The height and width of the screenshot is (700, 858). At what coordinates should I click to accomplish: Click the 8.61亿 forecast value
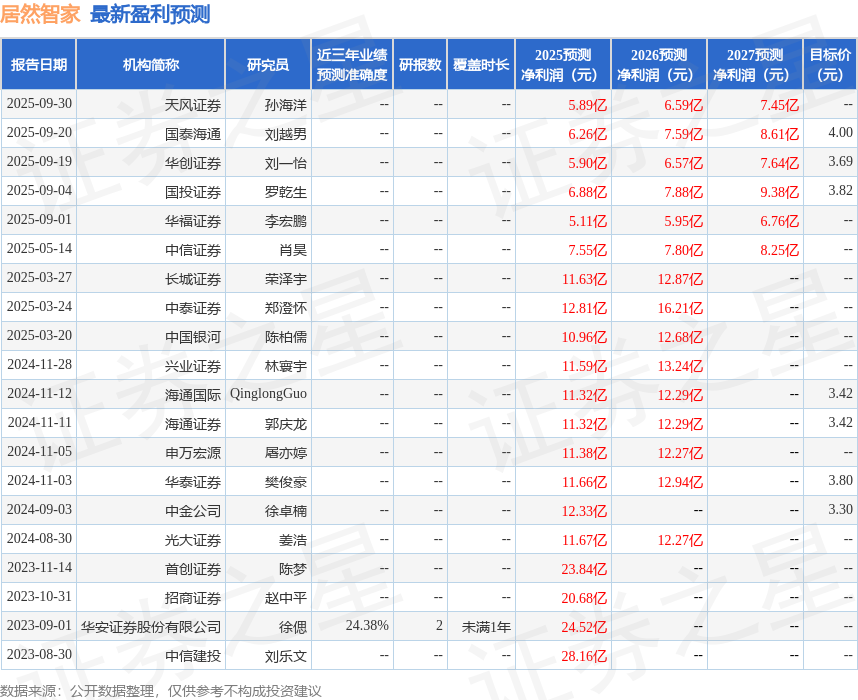tap(779, 134)
